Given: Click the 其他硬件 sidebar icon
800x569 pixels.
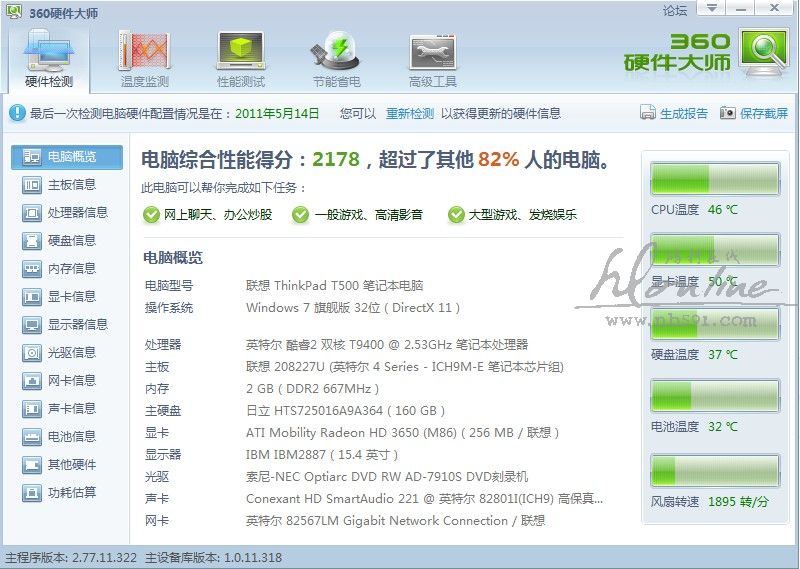Looking at the screenshot, I should pyautogui.click(x=32, y=465).
